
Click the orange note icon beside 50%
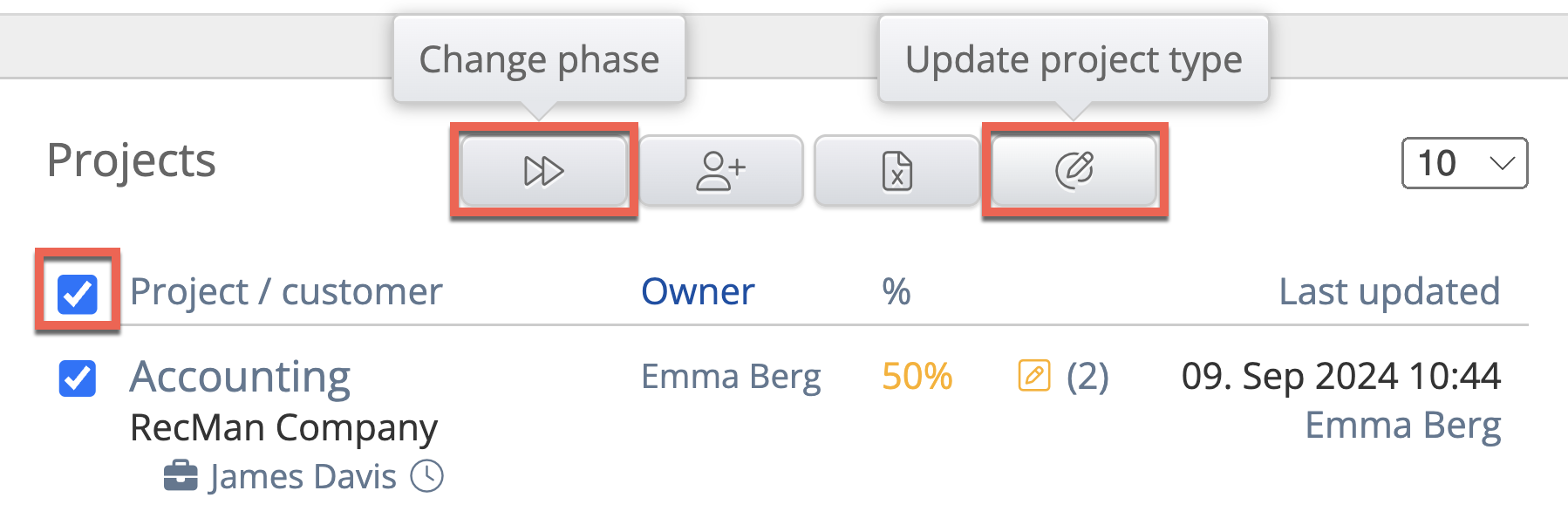(1034, 376)
